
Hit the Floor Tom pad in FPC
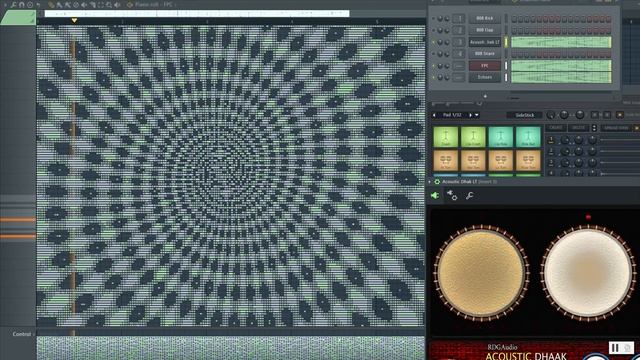click(528, 160)
